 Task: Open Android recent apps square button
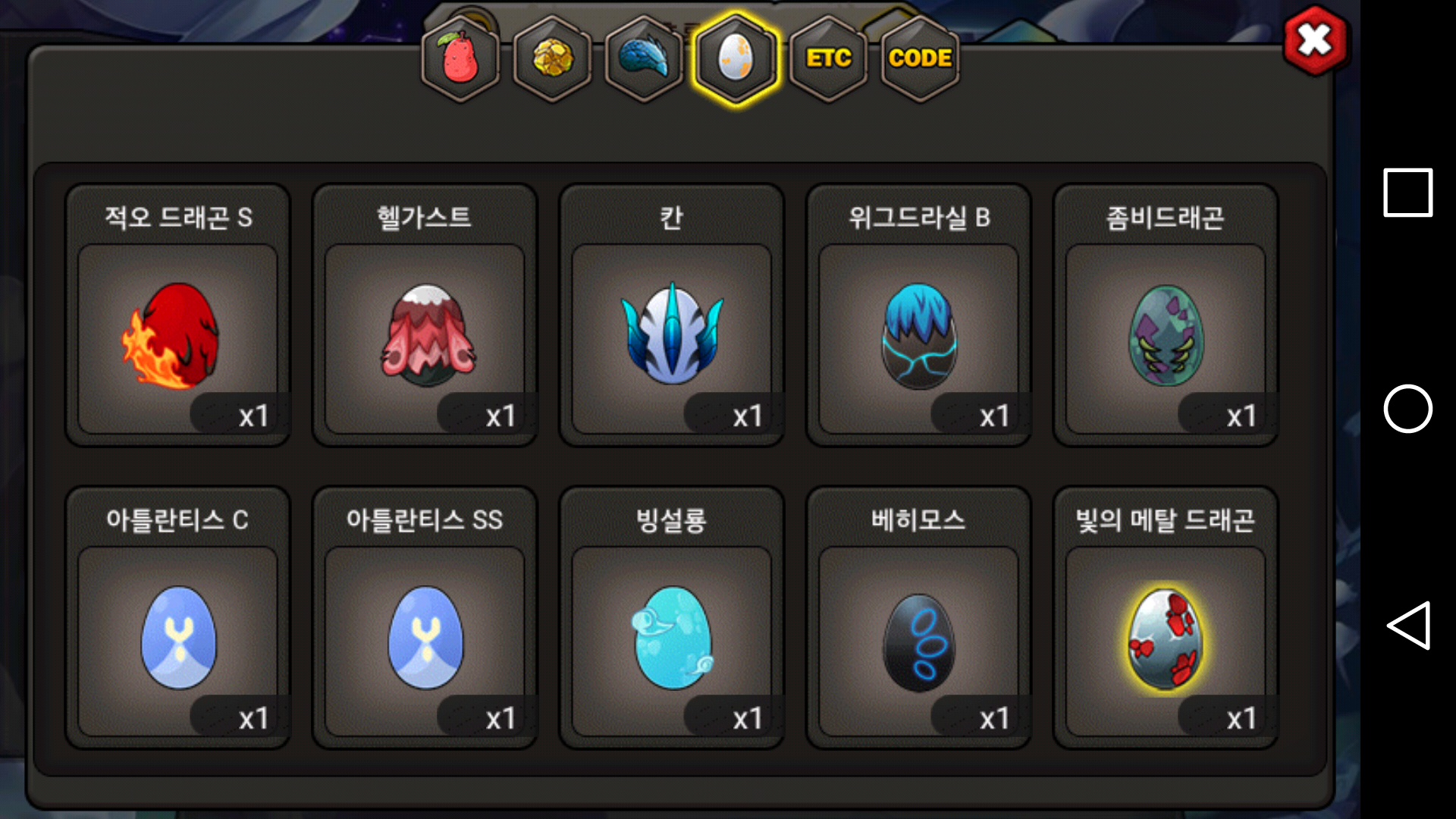[1407, 193]
